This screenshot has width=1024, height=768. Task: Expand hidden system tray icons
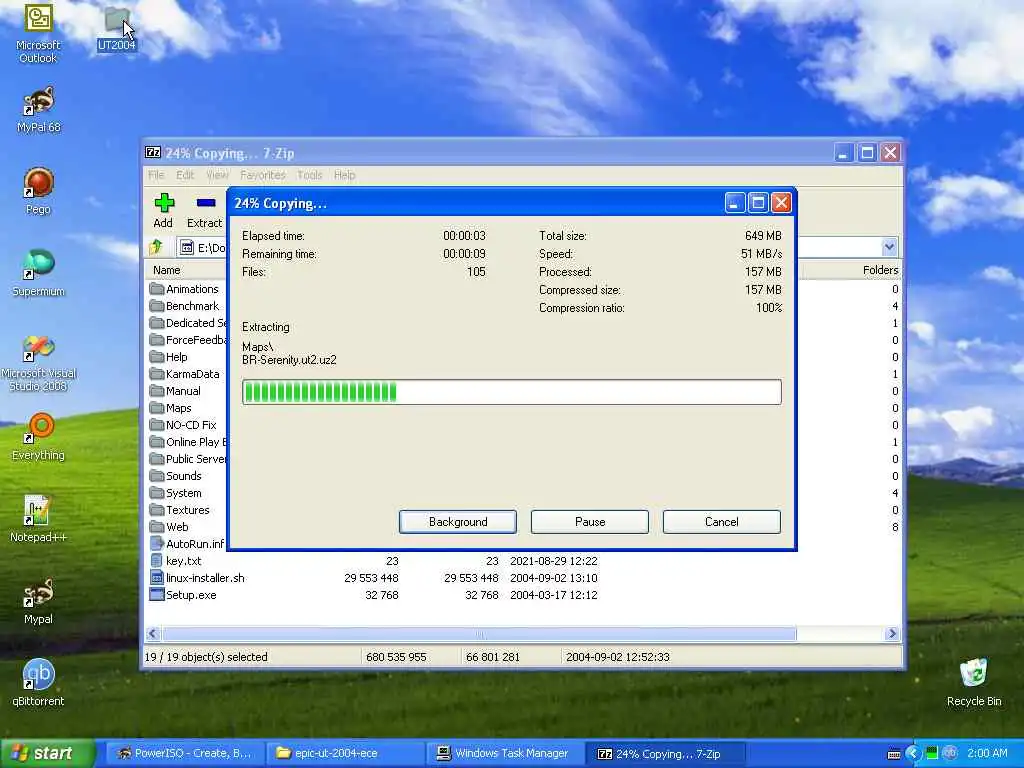pos(912,754)
